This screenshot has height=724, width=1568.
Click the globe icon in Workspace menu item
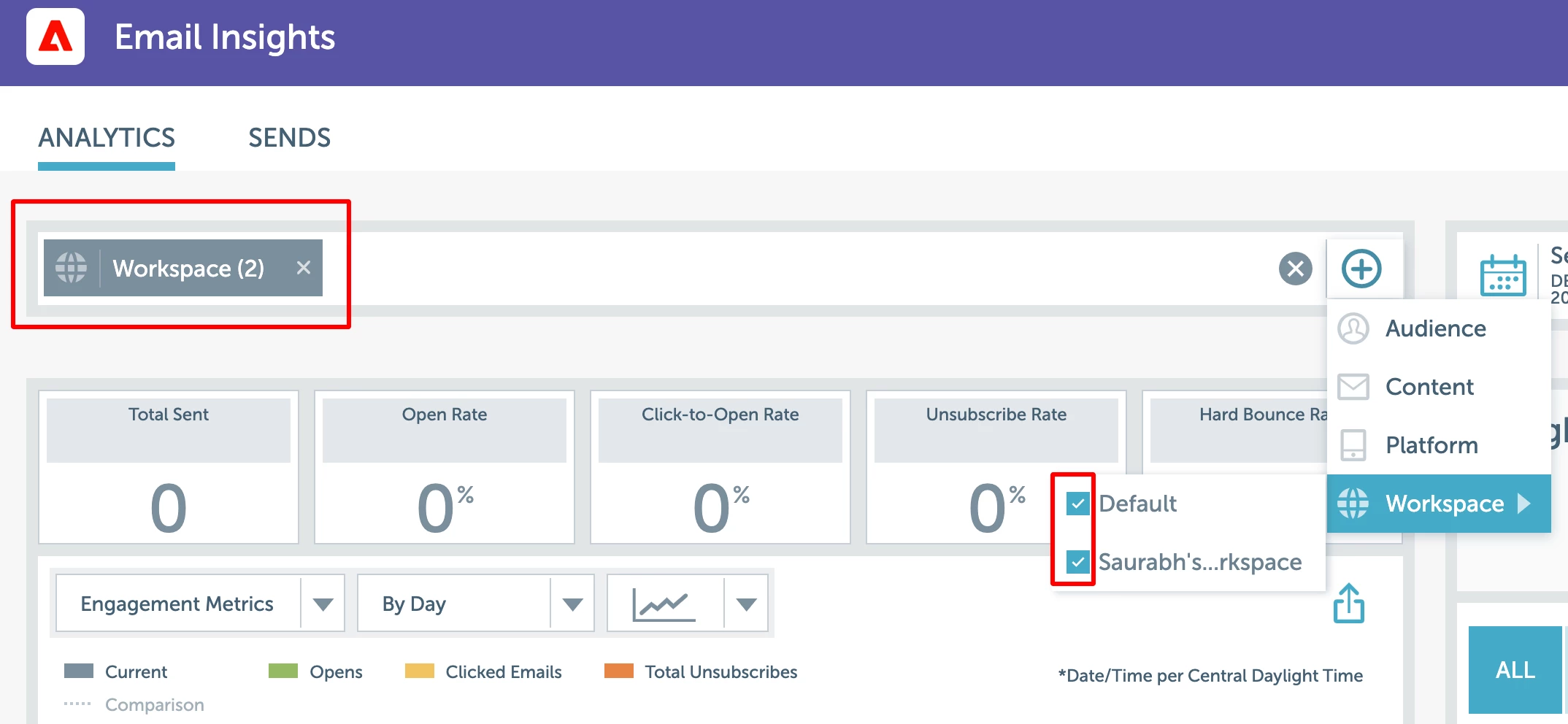coord(1353,504)
